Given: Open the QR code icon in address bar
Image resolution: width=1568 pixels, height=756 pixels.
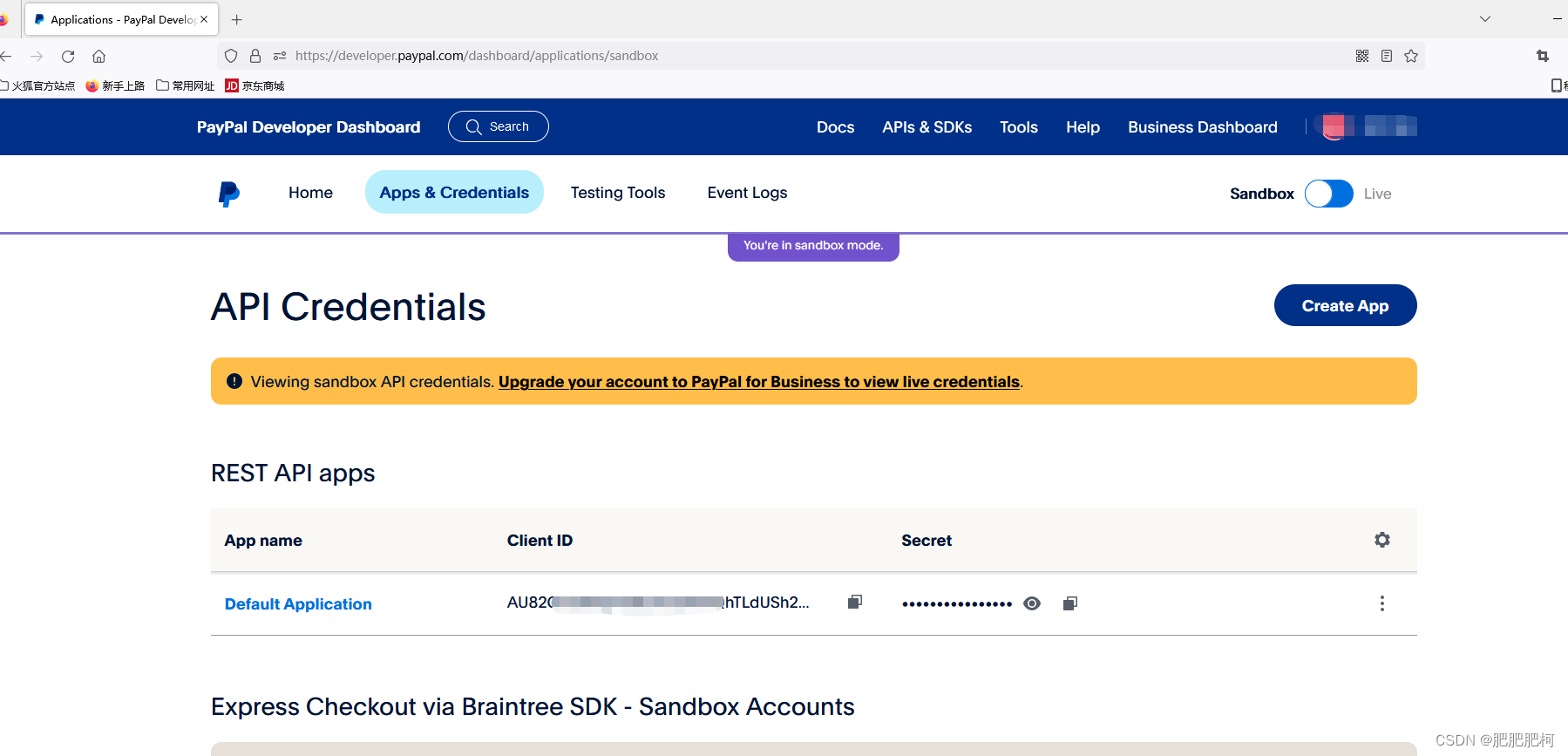Looking at the screenshot, I should [1362, 56].
